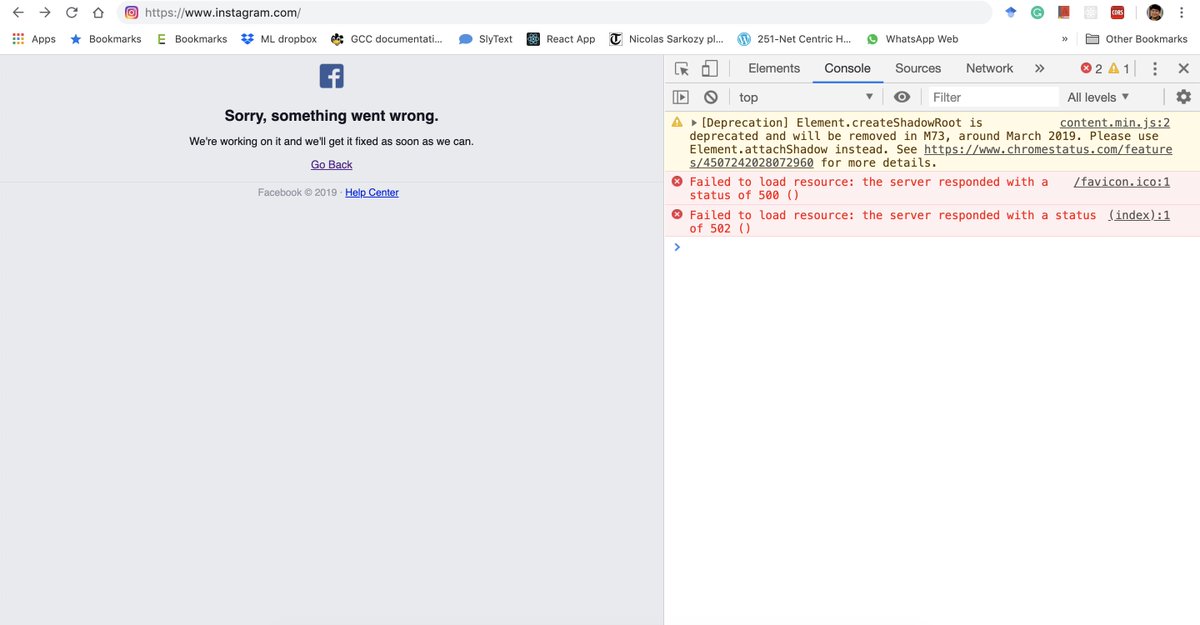Viewport: 1200px width, 625px height.
Task: Reload the page with the refresh icon
Action: click(71, 13)
